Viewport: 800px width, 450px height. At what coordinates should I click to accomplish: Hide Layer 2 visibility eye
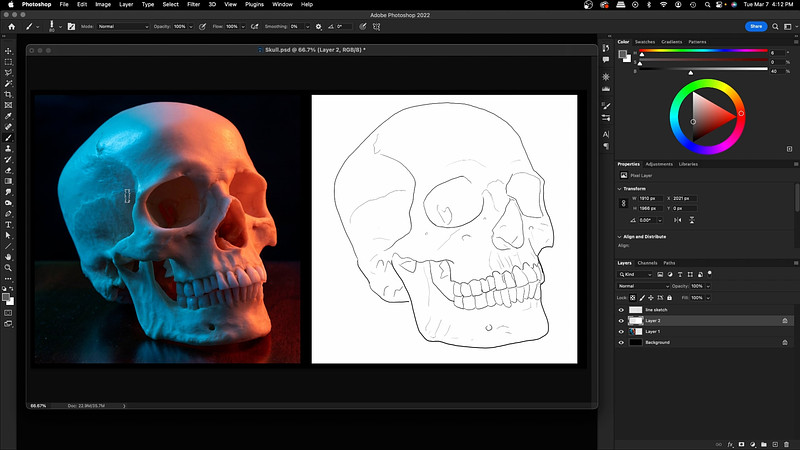click(621, 321)
